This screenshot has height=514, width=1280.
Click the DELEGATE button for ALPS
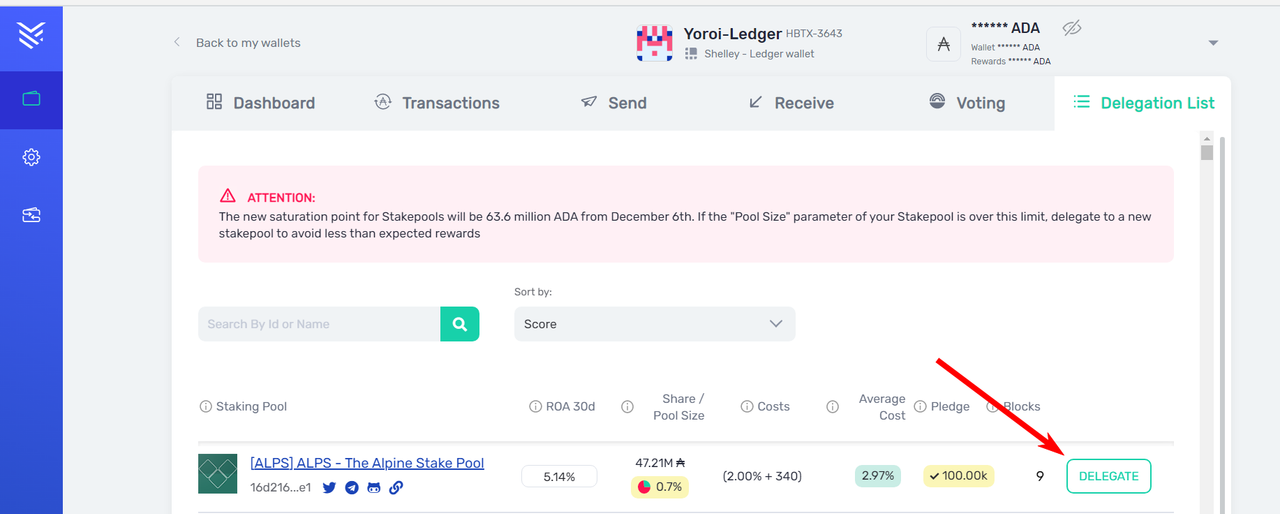tap(1109, 476)
